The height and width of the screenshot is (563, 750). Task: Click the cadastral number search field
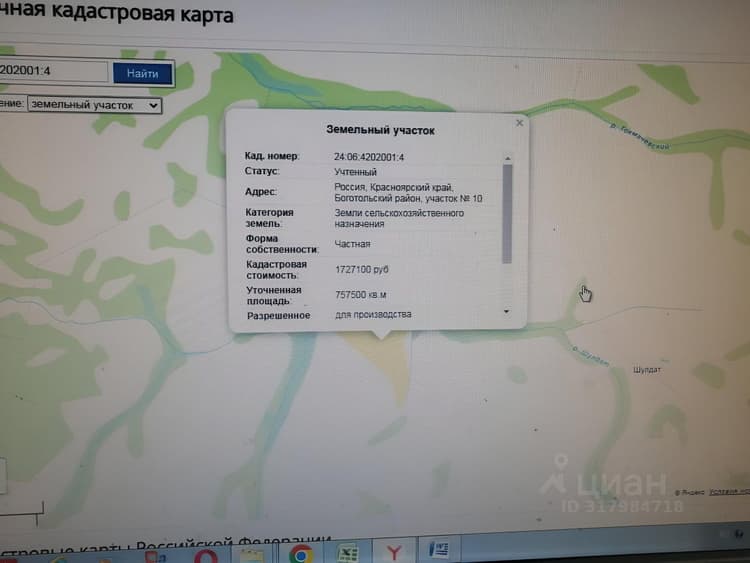pos(53,71)
